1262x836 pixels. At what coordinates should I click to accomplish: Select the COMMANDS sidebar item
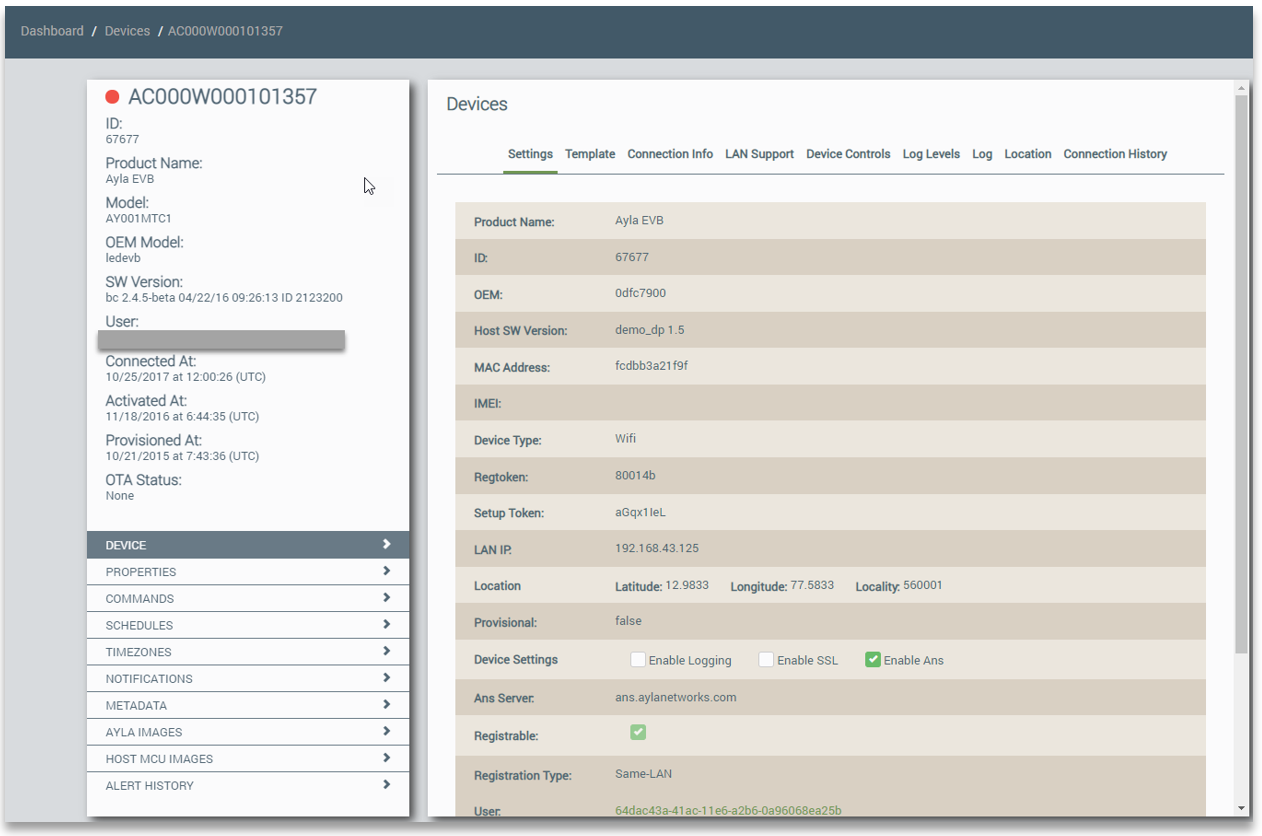[248, 598]
